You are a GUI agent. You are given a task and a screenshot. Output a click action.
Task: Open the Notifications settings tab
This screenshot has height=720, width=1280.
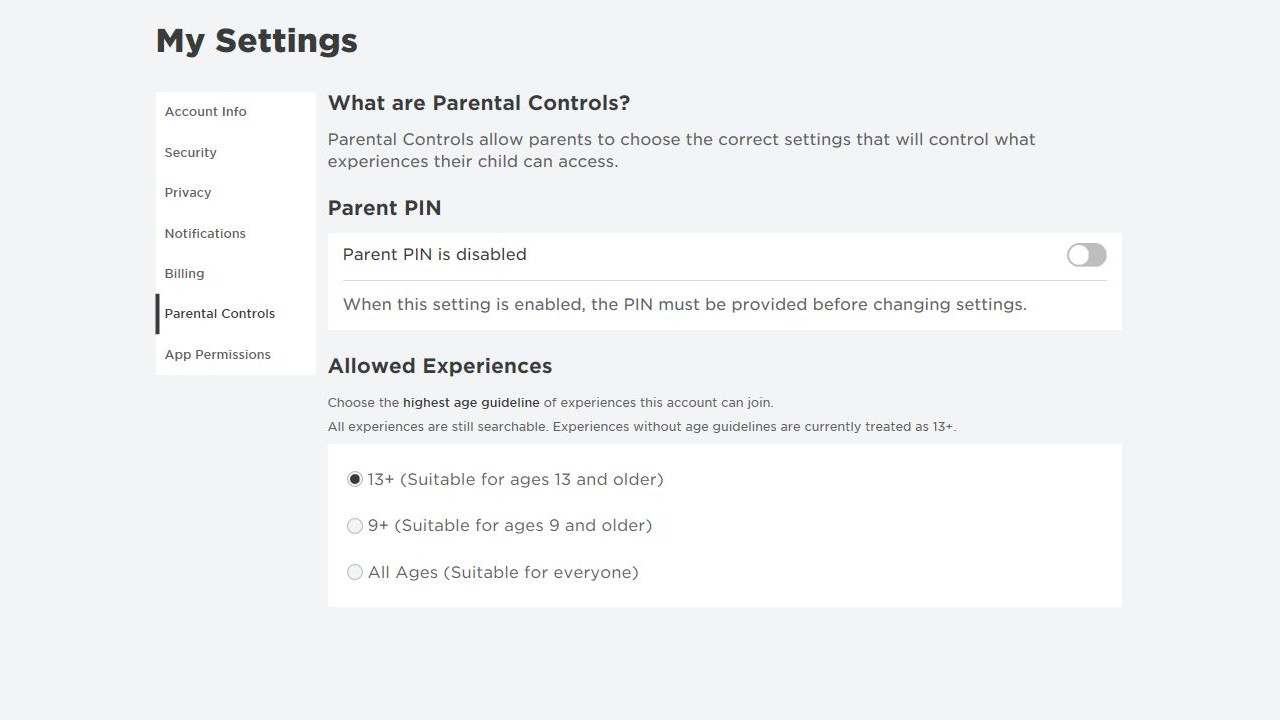[205, 234]
